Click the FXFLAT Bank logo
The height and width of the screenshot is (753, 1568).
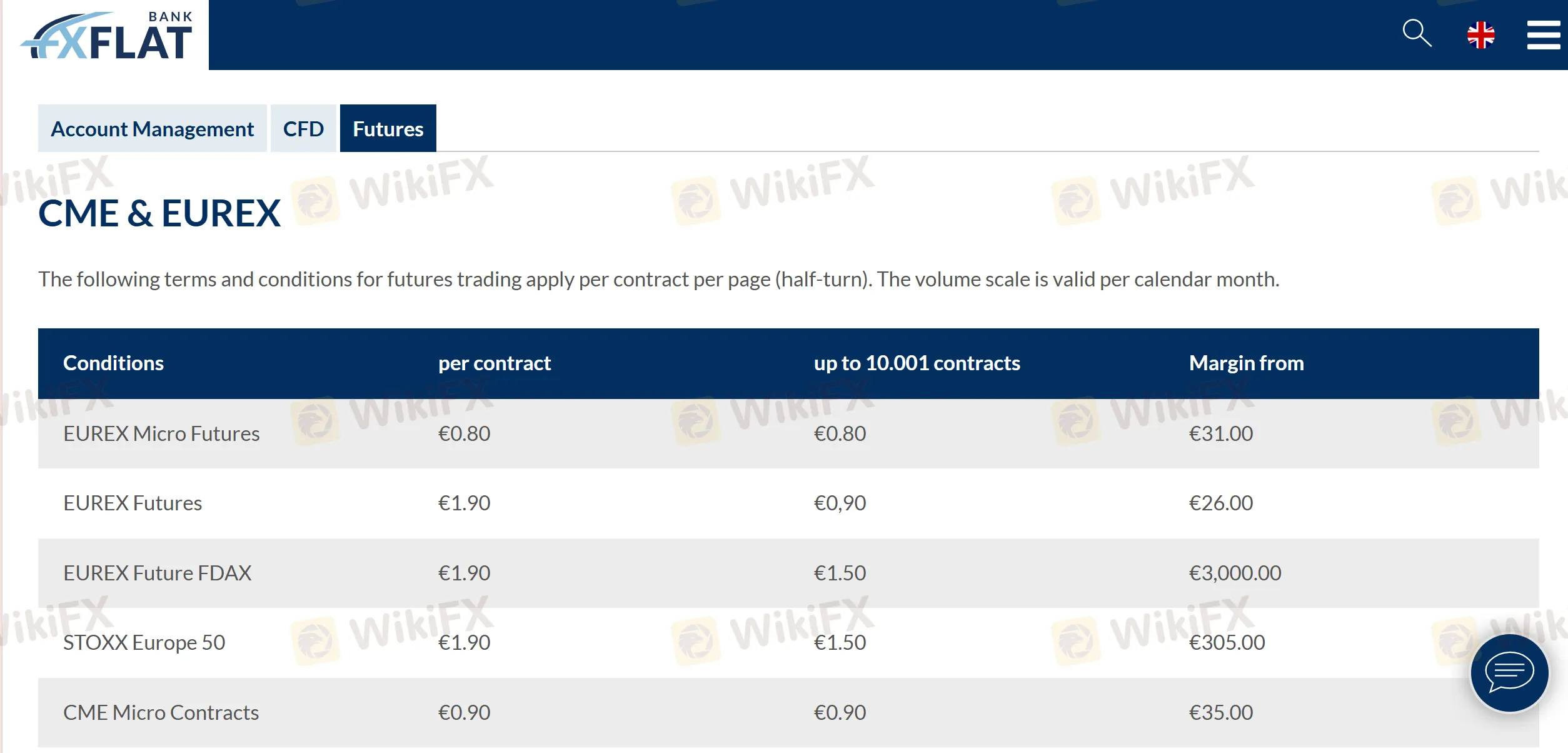click(x=107, y=36)
